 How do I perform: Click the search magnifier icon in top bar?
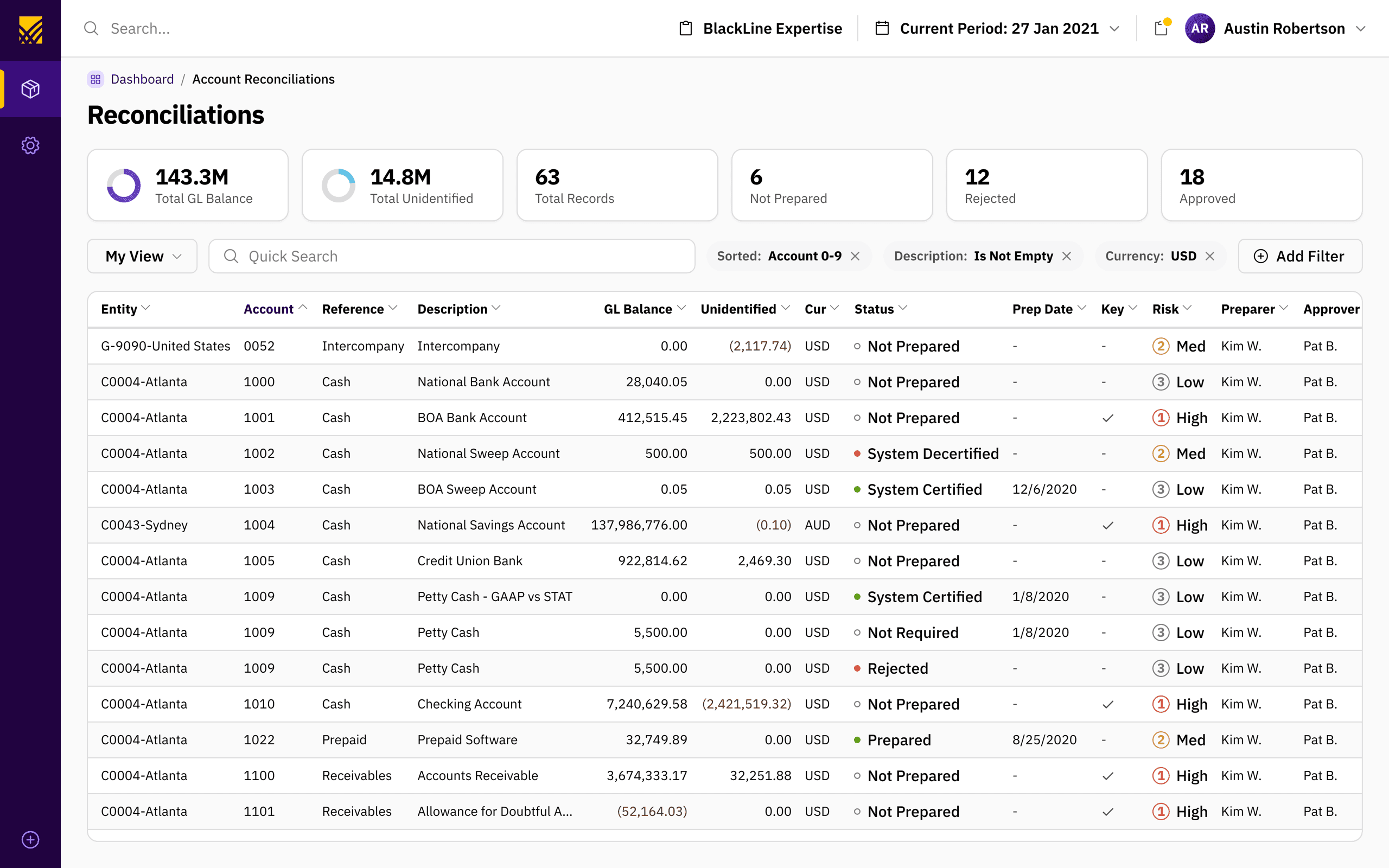point(91,28)
